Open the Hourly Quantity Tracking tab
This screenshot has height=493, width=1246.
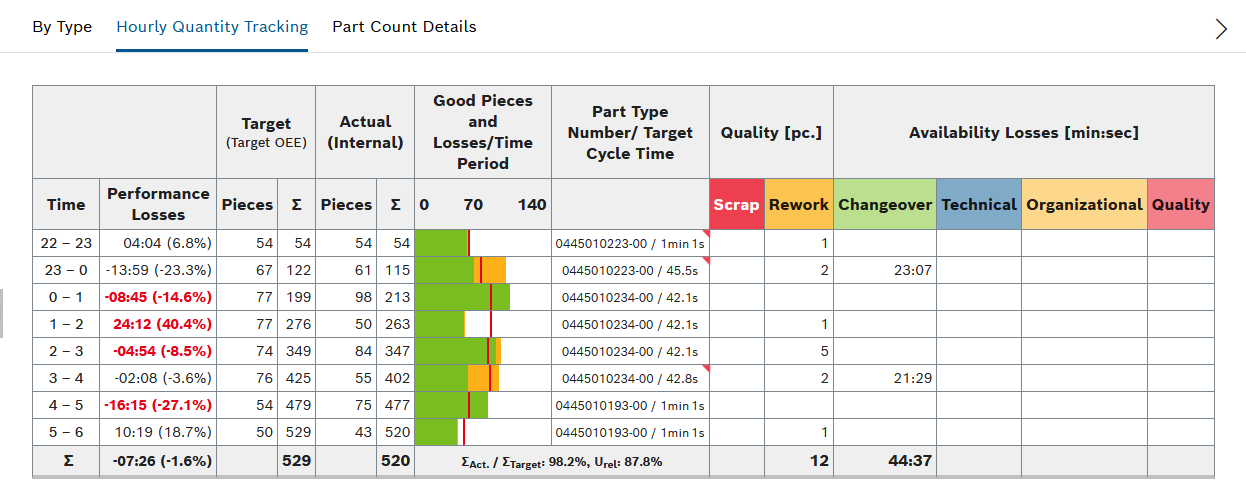(212, 27)
